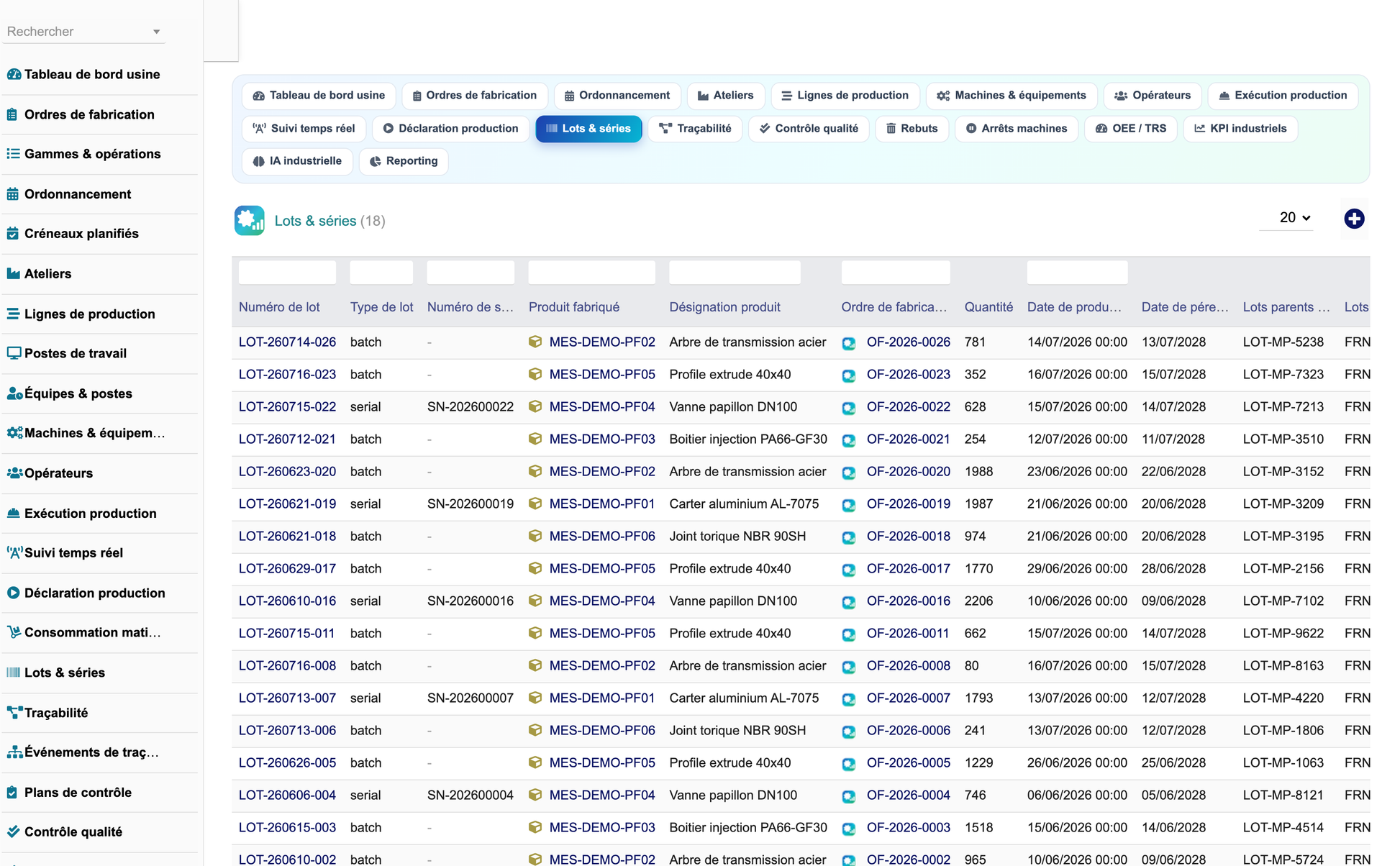The image size is (1400, 866).
Task: Click product box icon beside MES-DEMO-PF02 in LOT-260714-026 row
Action: pos(535,342)
